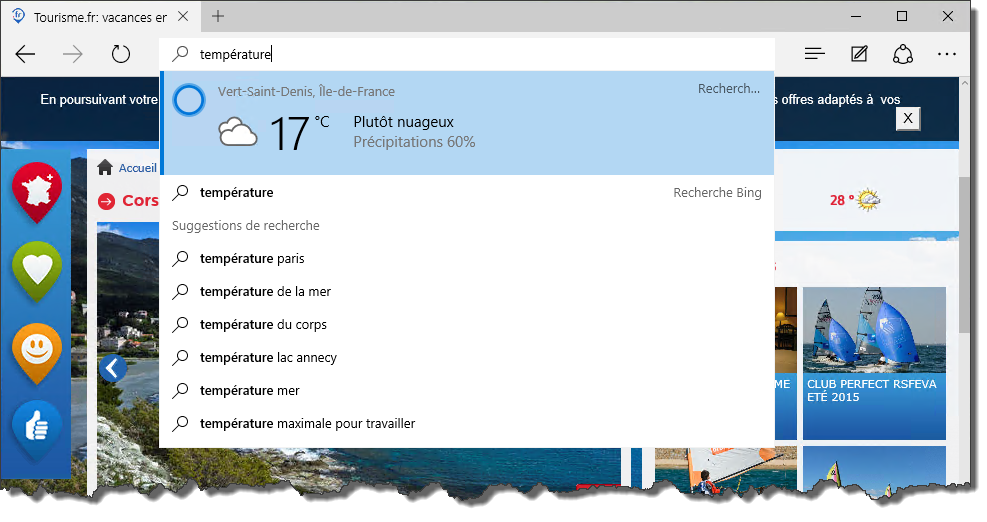This screenshot has height=522, width=987.
Task: Click the orange smiley pin icon
Action: click(37, 351)
